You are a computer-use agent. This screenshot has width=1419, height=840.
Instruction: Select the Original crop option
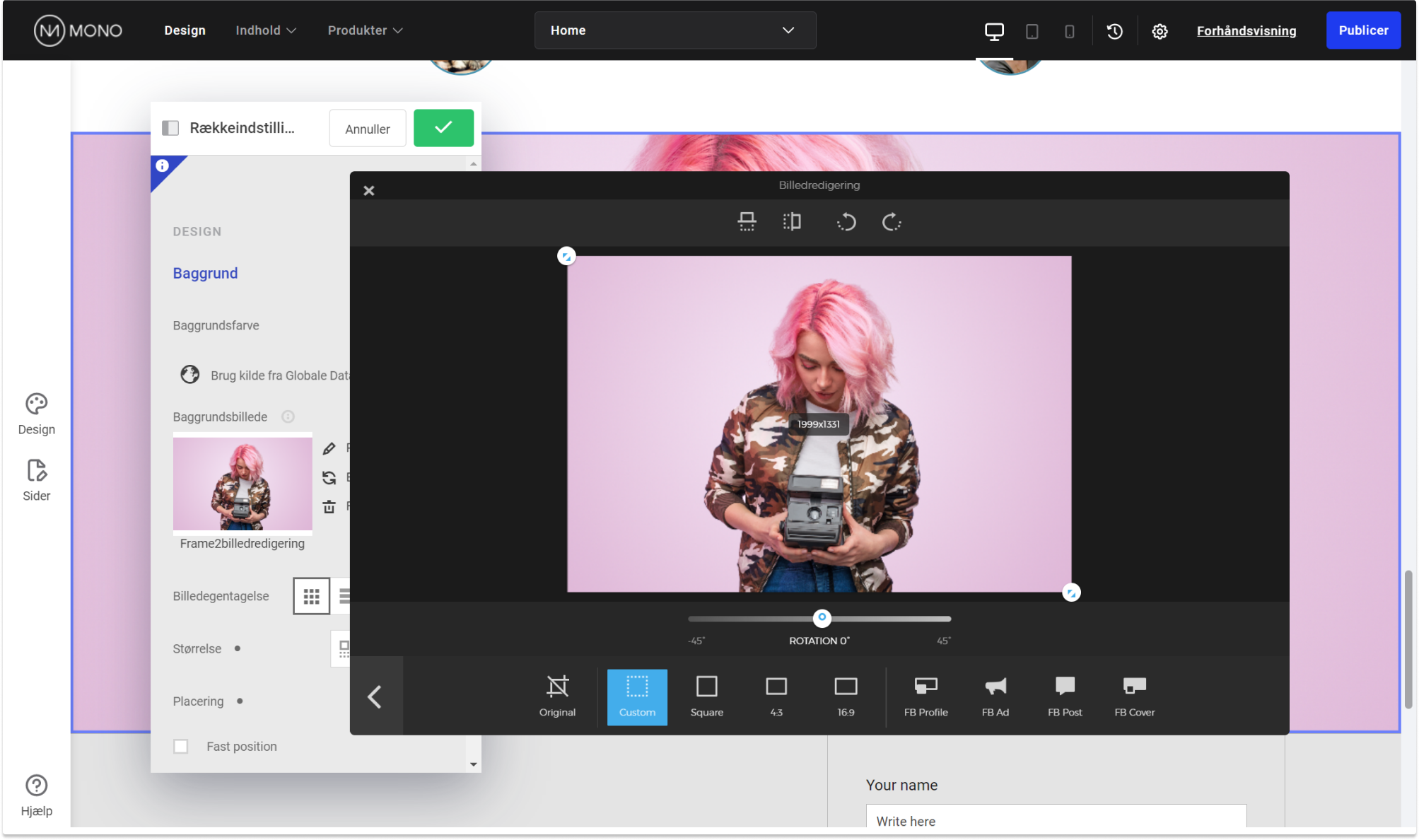click(x=557, y=696)
